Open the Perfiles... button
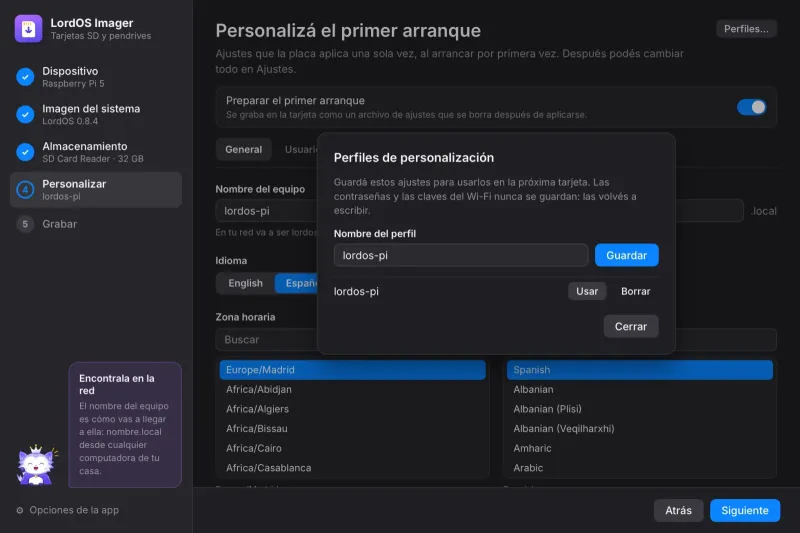 (746, 29)
